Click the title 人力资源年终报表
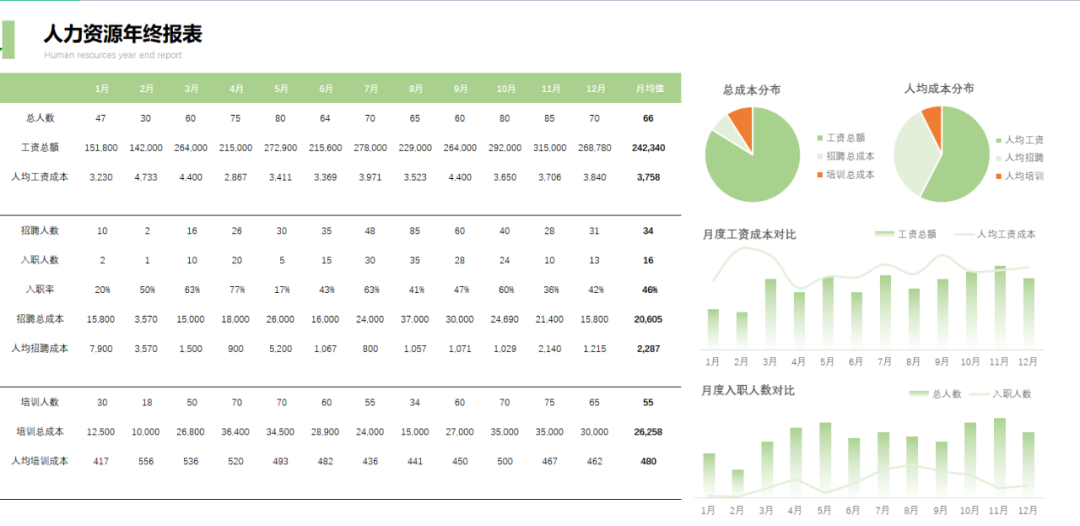This screenshot has width=1080, height=526. (123, 32)
